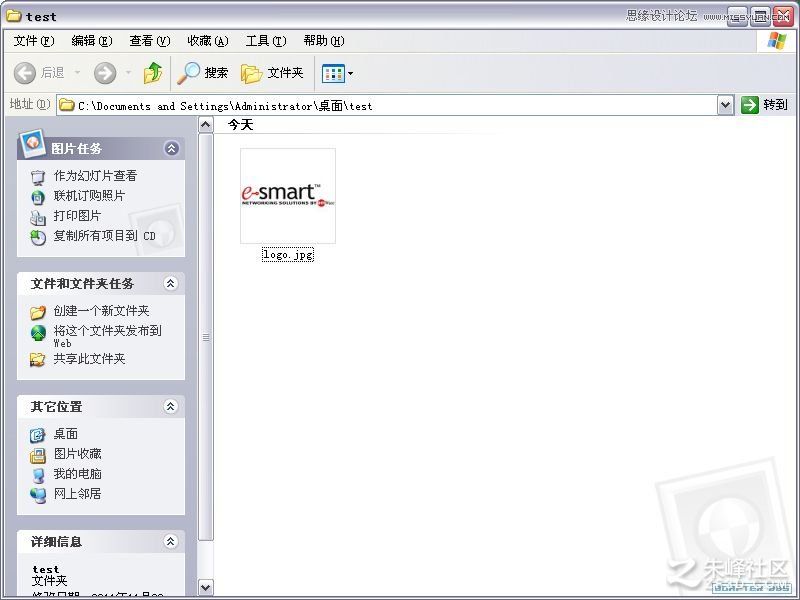Open Forward button history dropdown arrow
This screenshot has width=800, height=600.
129,73
